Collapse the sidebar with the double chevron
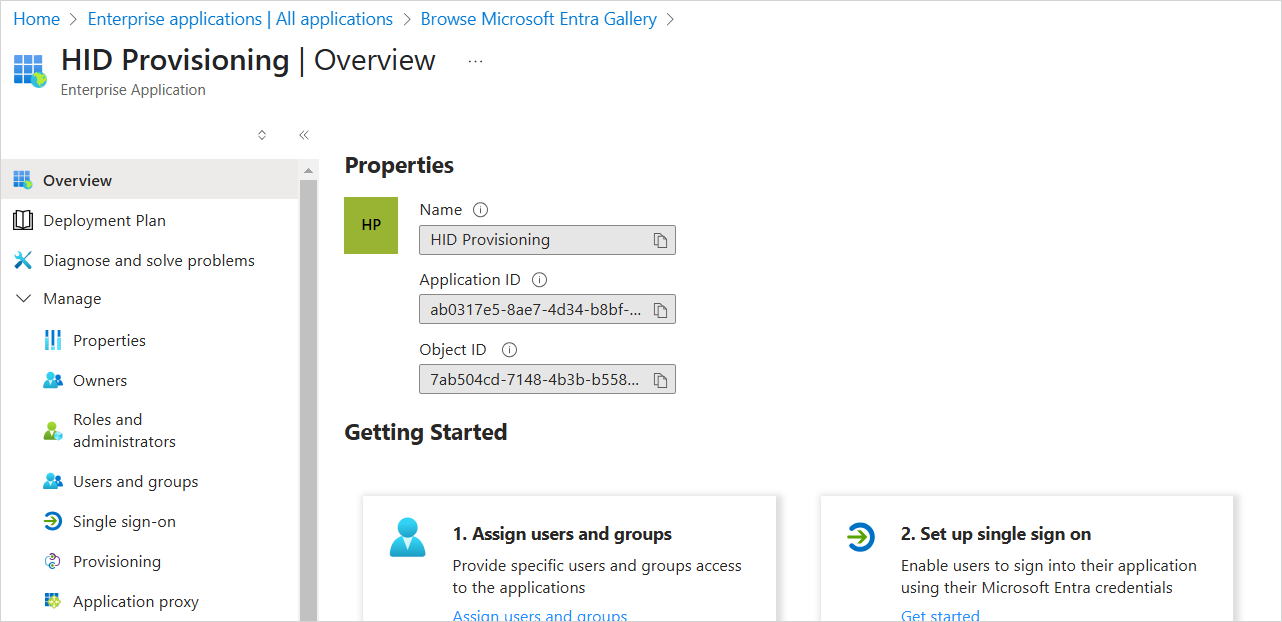 (x=304, y=135)
